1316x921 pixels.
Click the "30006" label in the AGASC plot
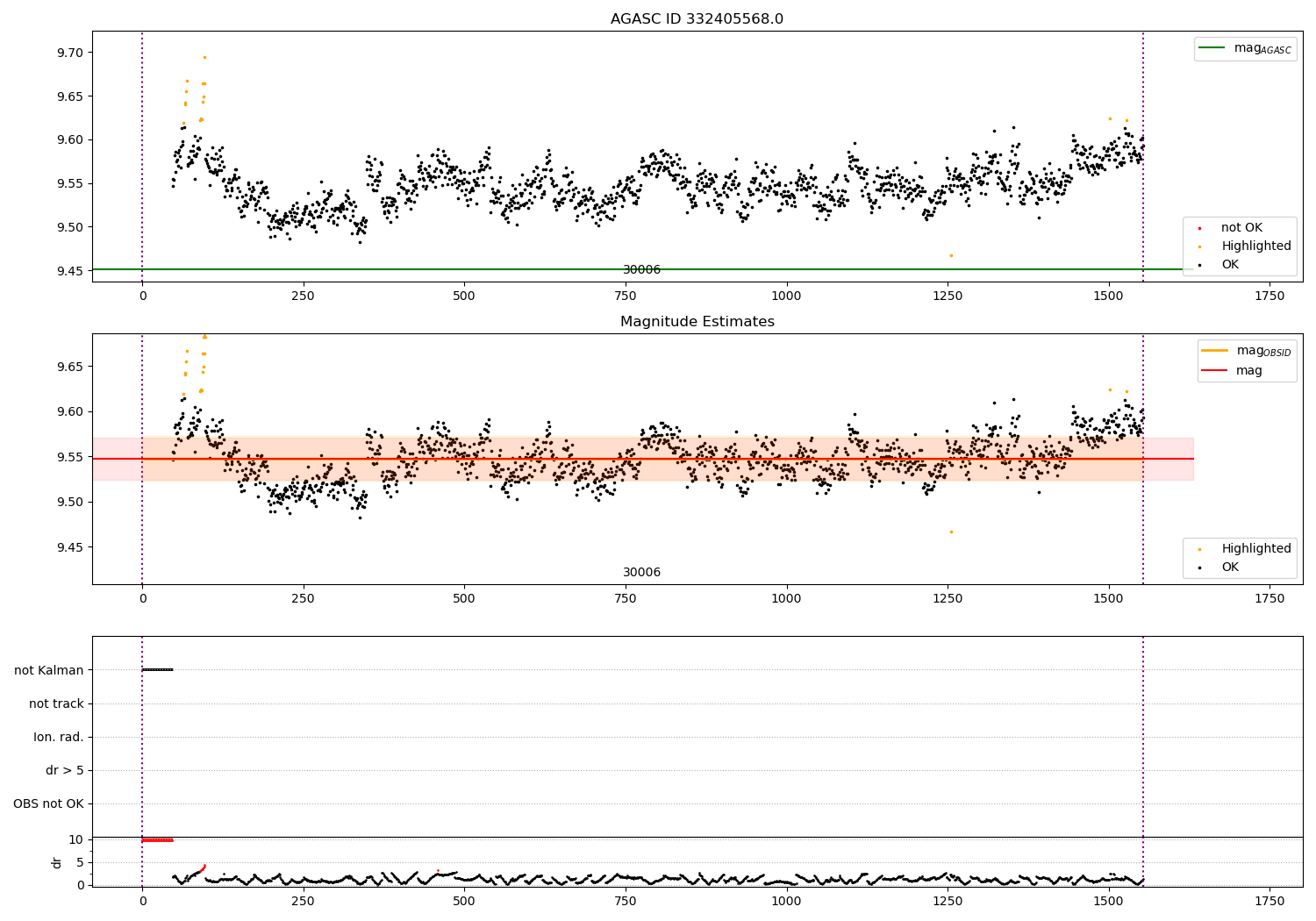click(641, 270)
